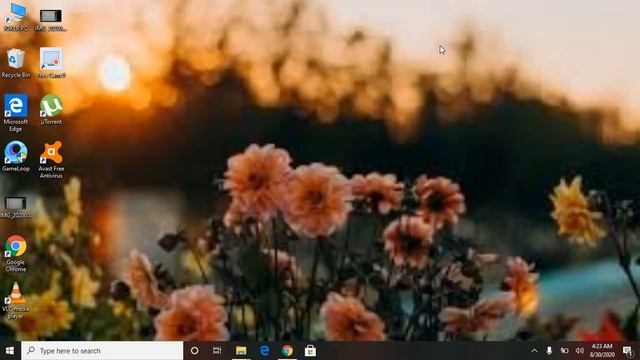Open Microsoft Store from the taskbar
Viewport: 640px width, 360px height.
[x=310, y=351]
